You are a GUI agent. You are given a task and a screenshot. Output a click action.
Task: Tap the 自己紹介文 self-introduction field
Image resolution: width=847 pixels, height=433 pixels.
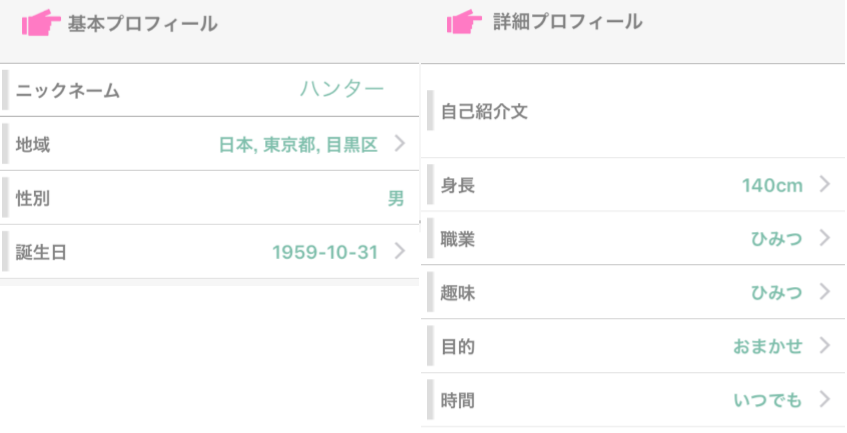tap(484, 111)
